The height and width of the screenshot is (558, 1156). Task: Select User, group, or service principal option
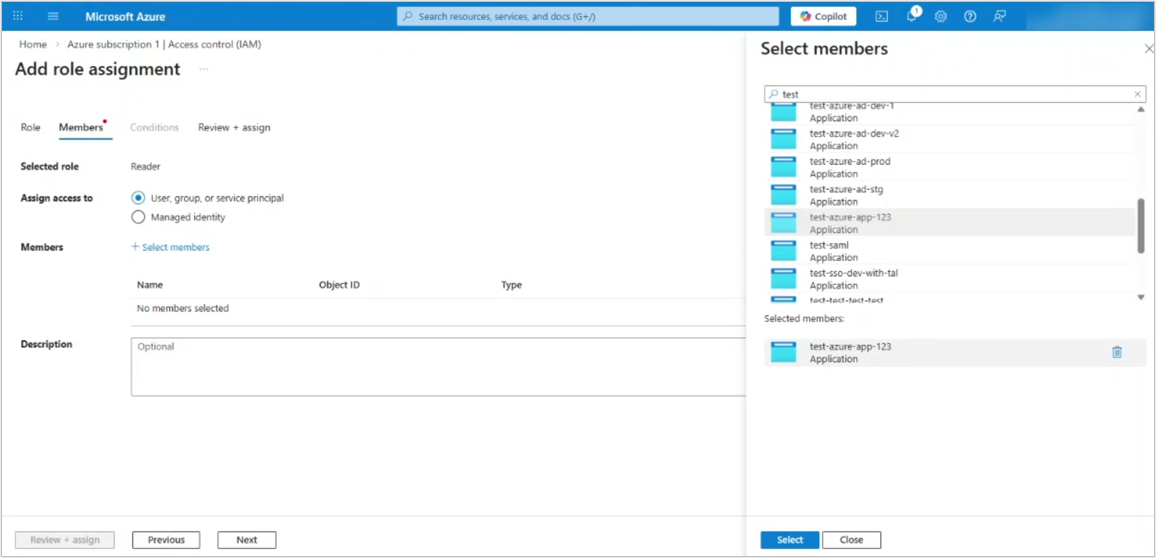point(138,198)
